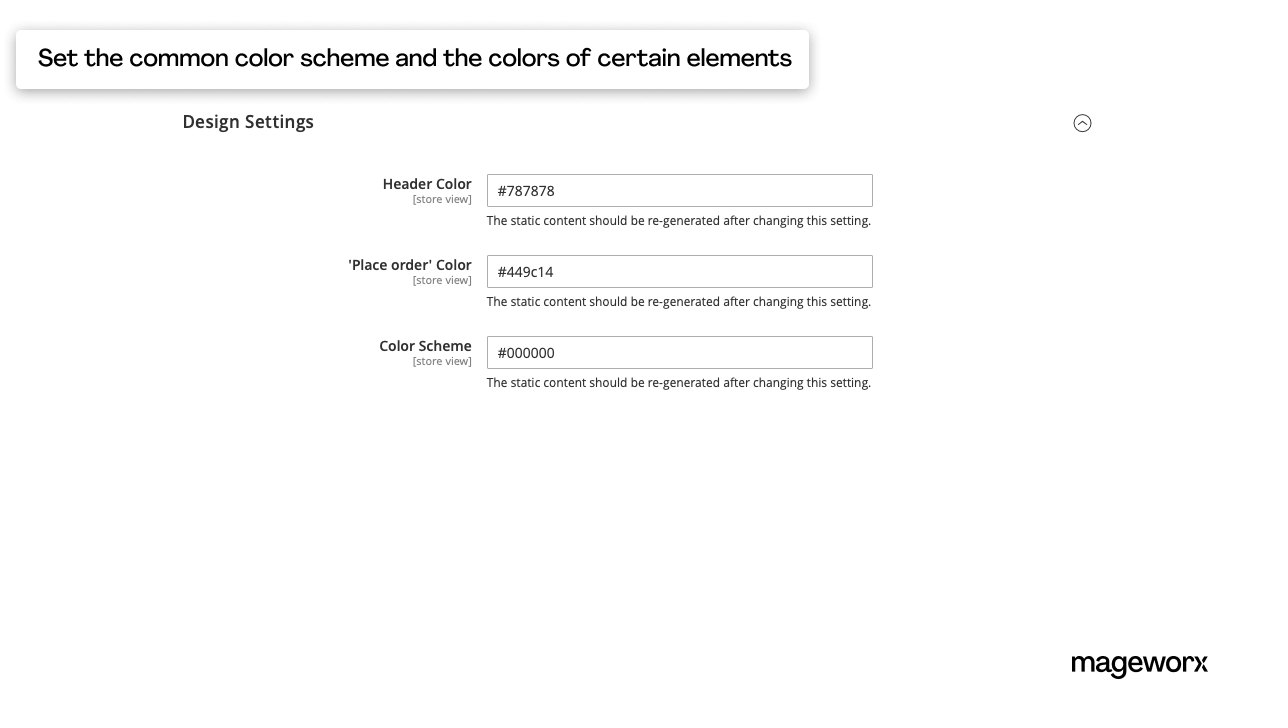Click the circular collapse icon near Design Settings
Image resolution: width=1288 pixels, height=728 pixels.
[x=1082, y=123]
